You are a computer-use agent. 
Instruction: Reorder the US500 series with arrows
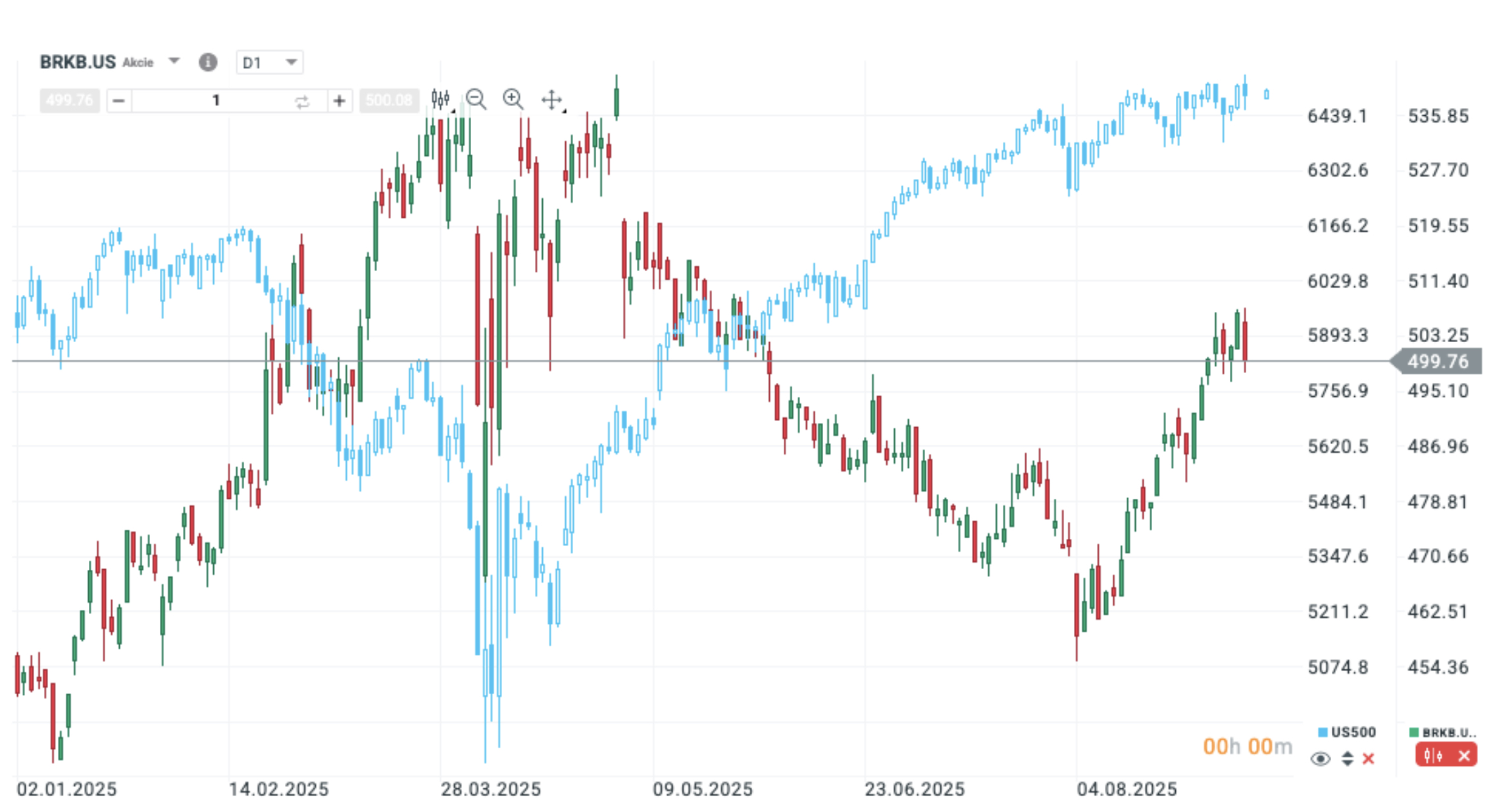[x=1348, y=759]
